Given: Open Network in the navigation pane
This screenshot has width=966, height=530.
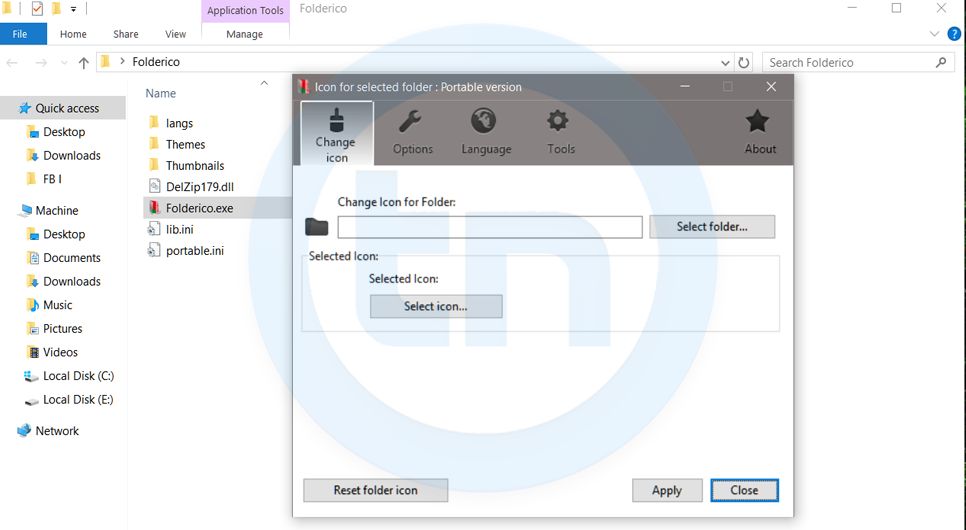Looking at the screenshot, I should pyautogui.click(x=57, y=431).
